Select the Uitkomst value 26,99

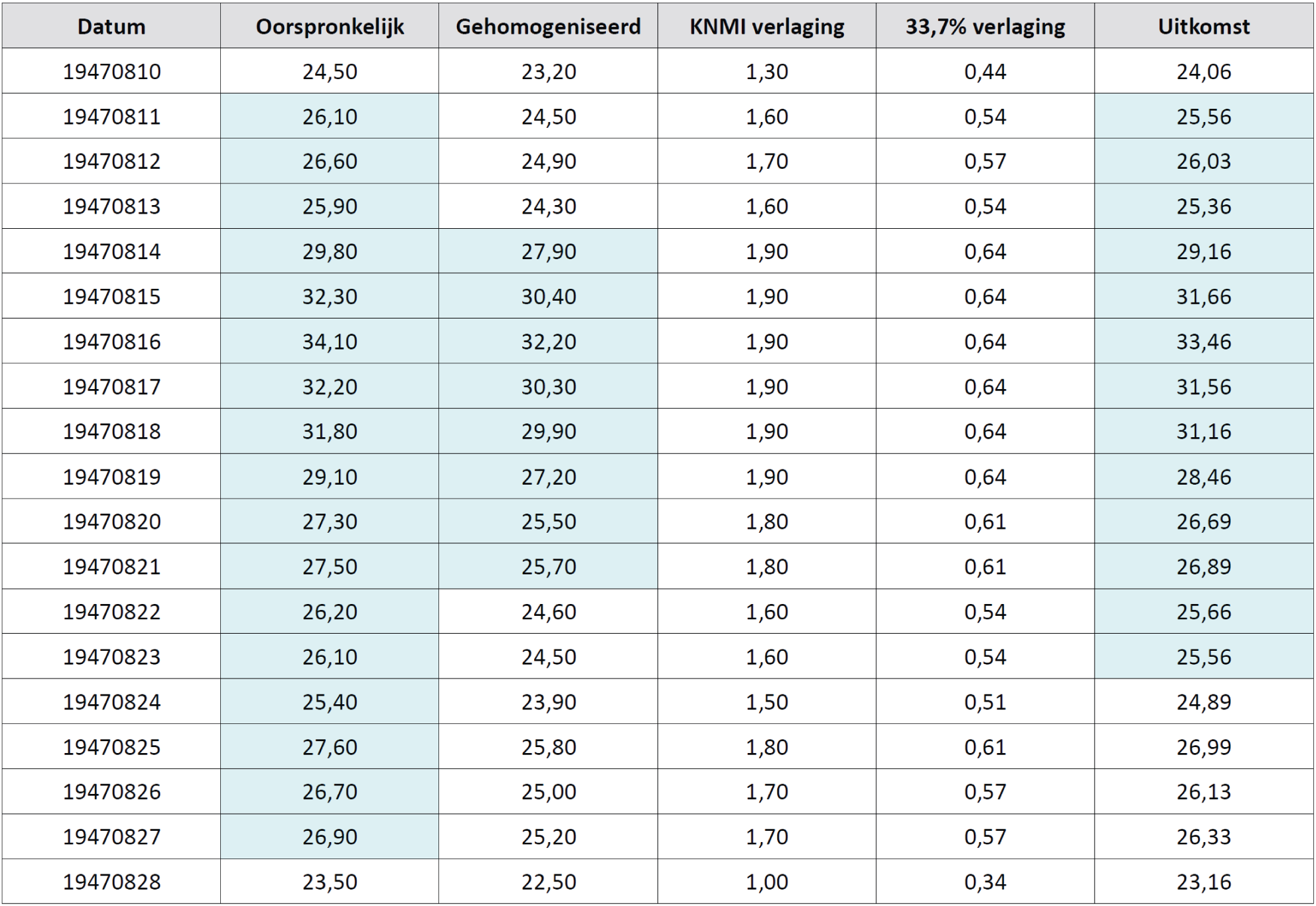click(1204, 746)
